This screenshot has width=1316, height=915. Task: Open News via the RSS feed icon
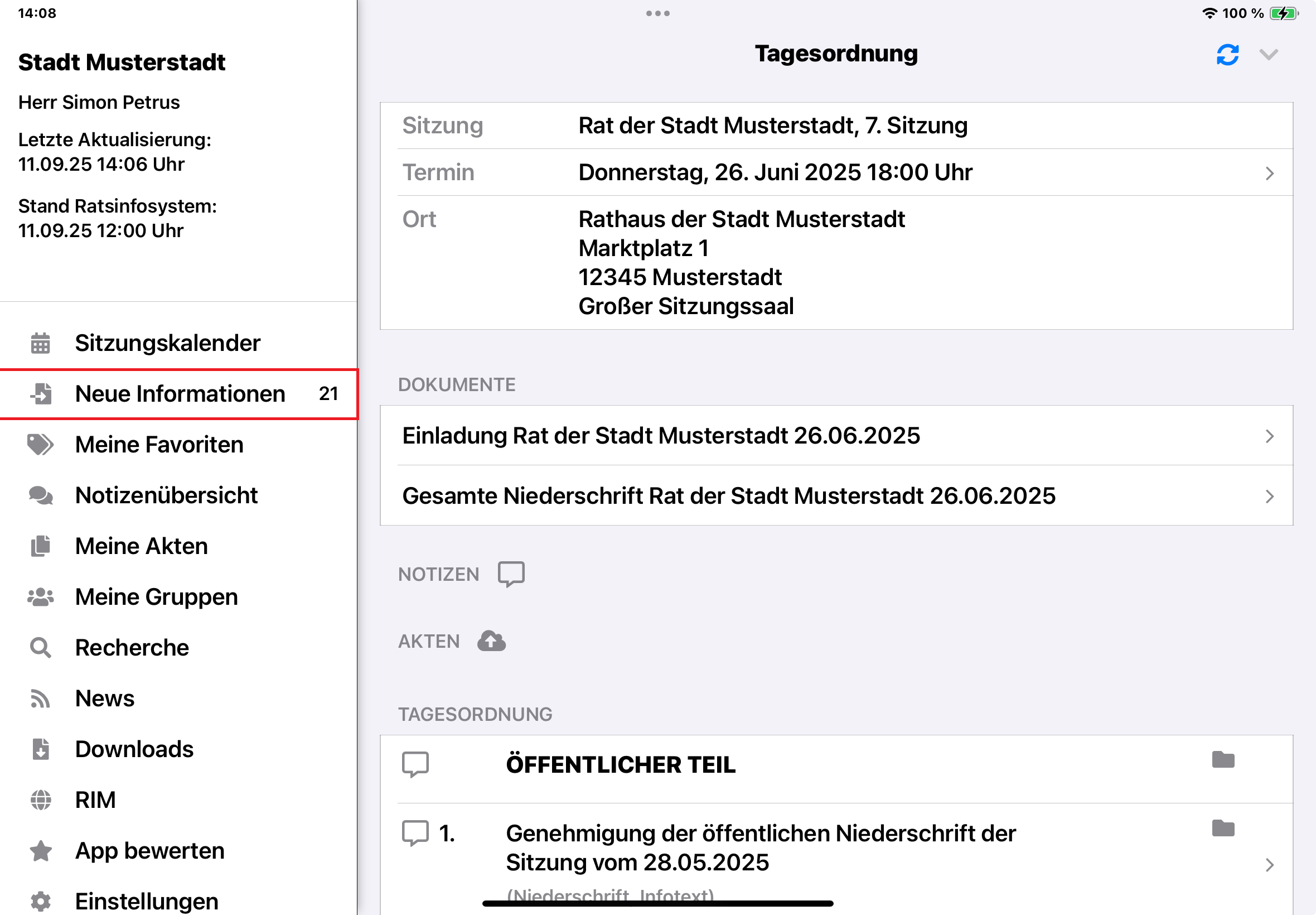[x=39, y=698]
